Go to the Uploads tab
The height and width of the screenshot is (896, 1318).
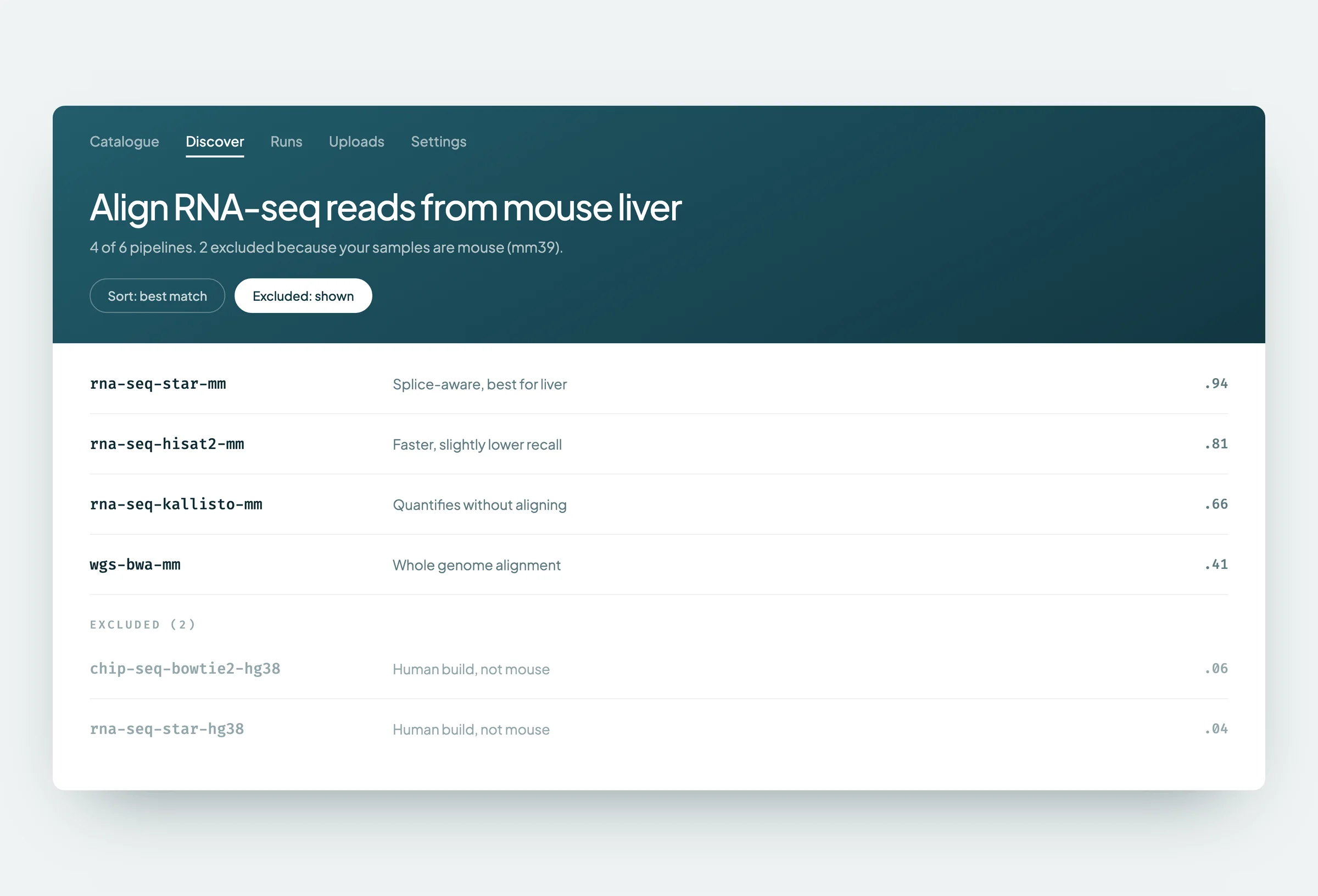click(357, 142)
